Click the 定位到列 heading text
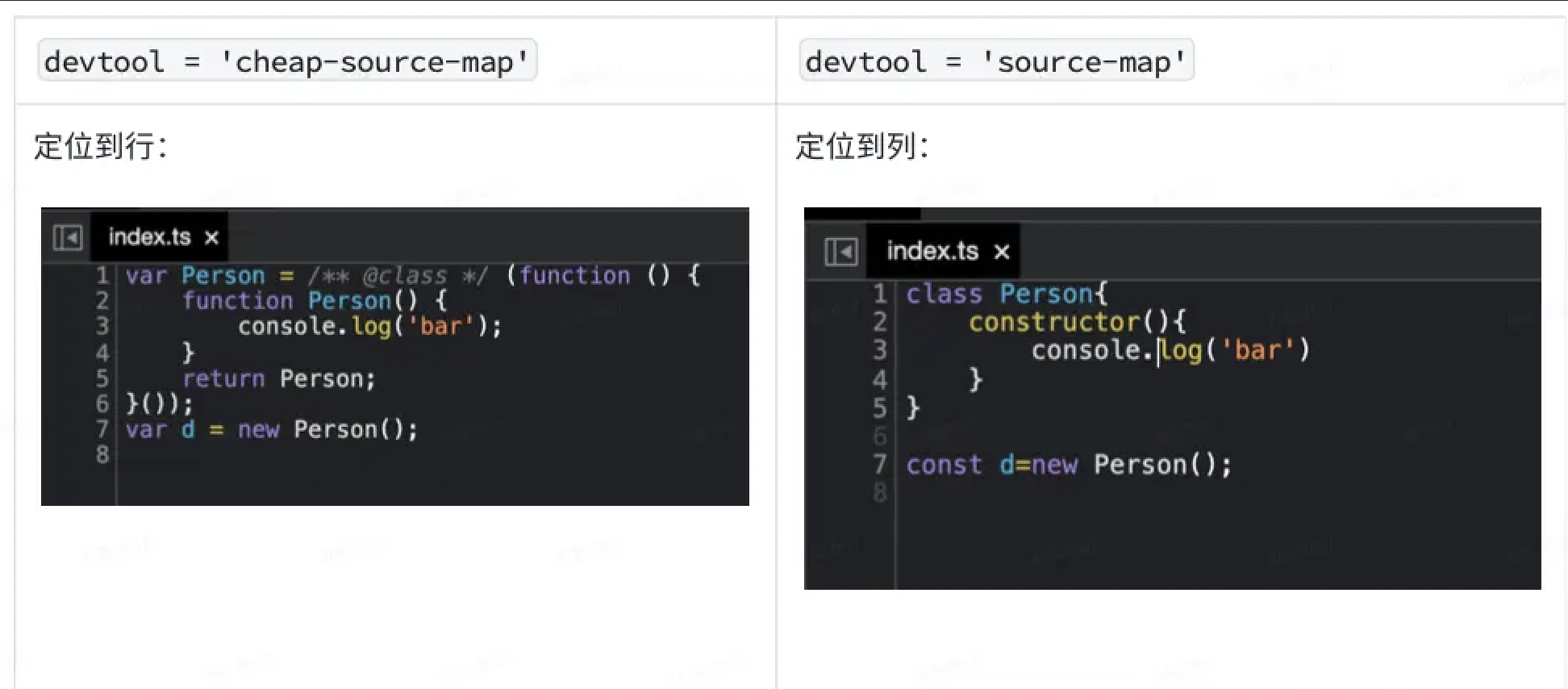Viewport: 1568px width, 689px height. click(x=861, y=147)
